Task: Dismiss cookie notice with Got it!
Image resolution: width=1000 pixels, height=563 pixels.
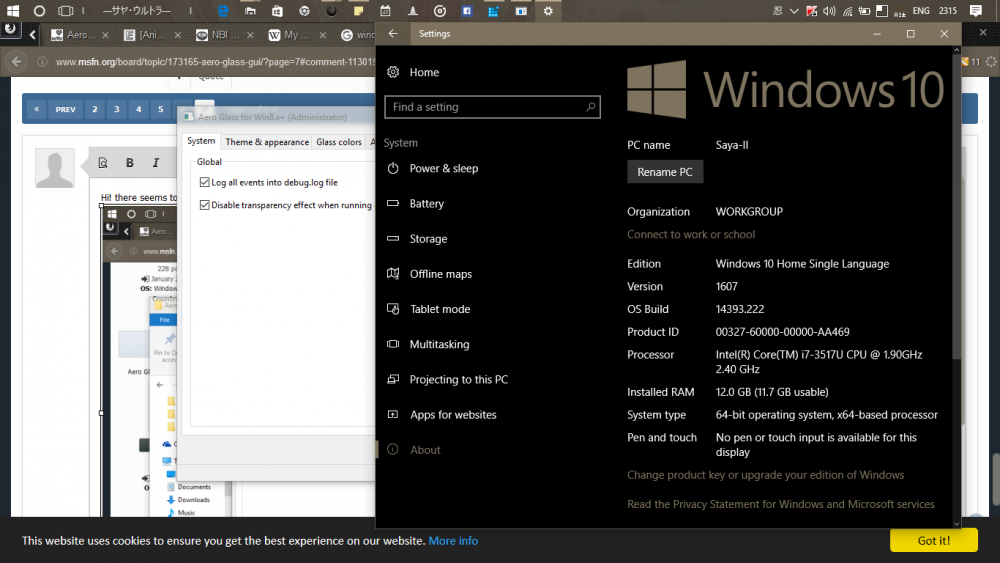Action: [934, 540]
